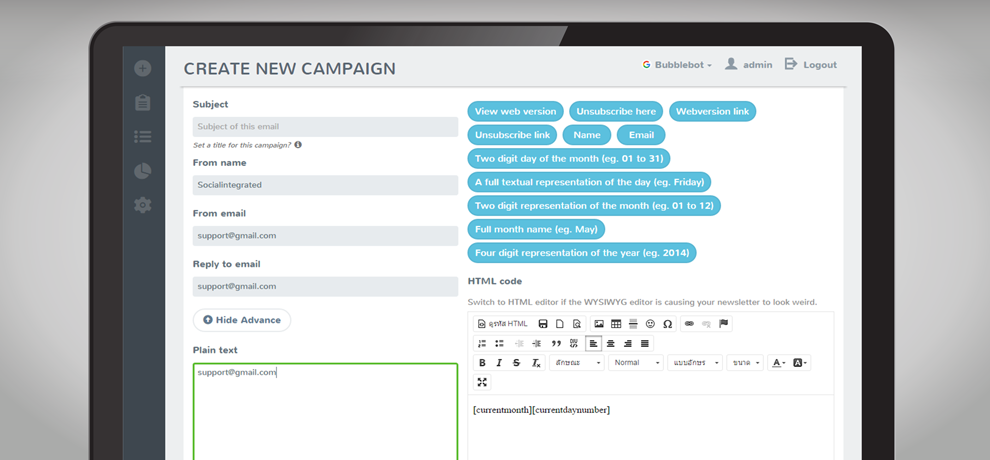
Task: Toggle strikethrough formatting in the editor
Action: click(x=516, y=363)
